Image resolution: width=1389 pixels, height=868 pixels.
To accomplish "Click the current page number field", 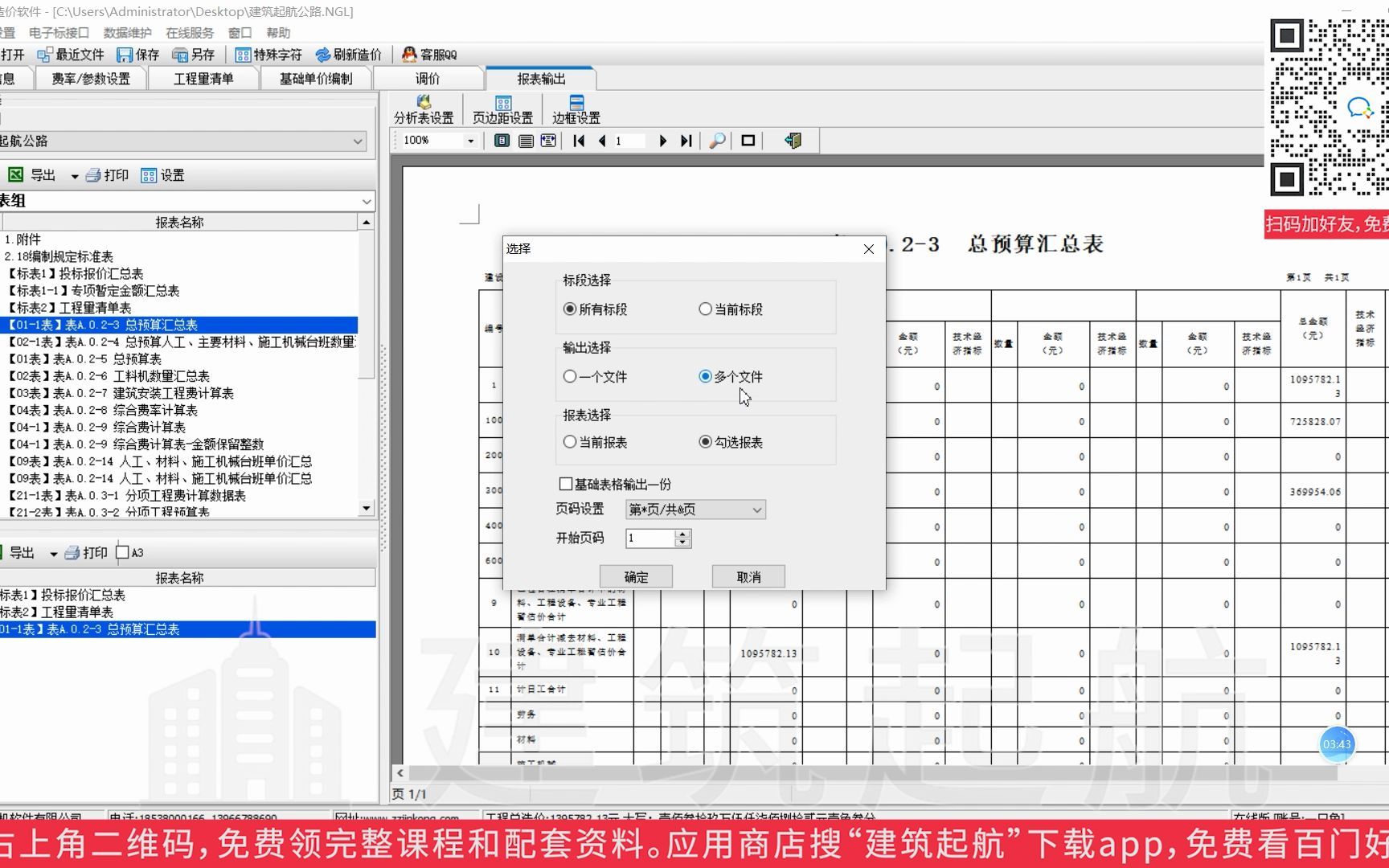I will click(x=629, y=141).
